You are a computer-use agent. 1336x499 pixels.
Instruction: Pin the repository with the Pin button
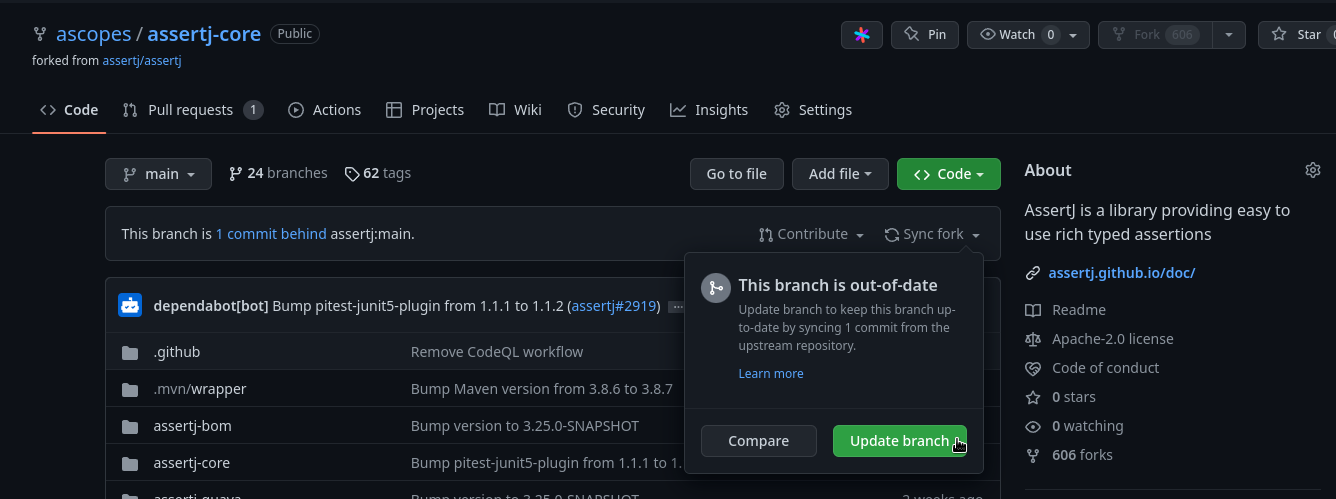coord(925,34)
